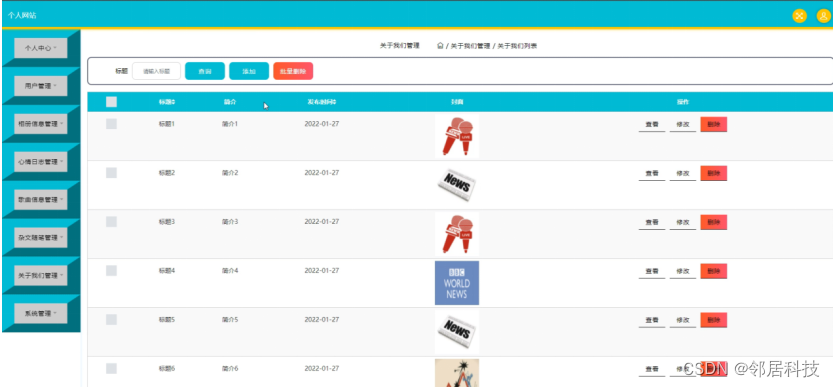
Task: Click 查看 for row 标题4
Action: point(652,271)
